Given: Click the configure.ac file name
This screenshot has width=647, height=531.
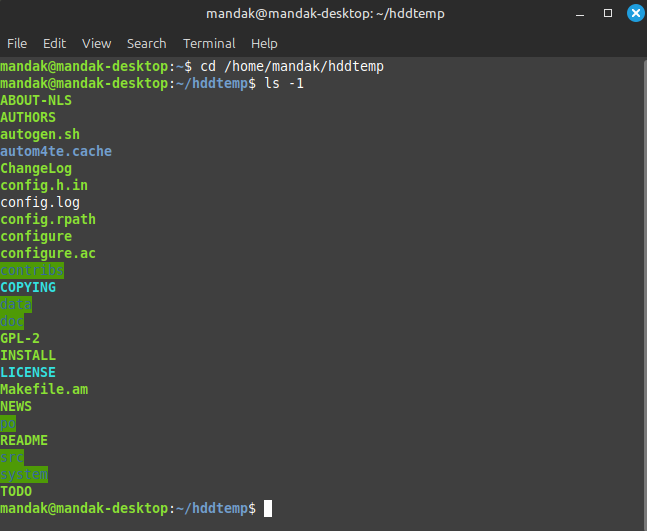Looking at the screenshot, I should point(48,253).
